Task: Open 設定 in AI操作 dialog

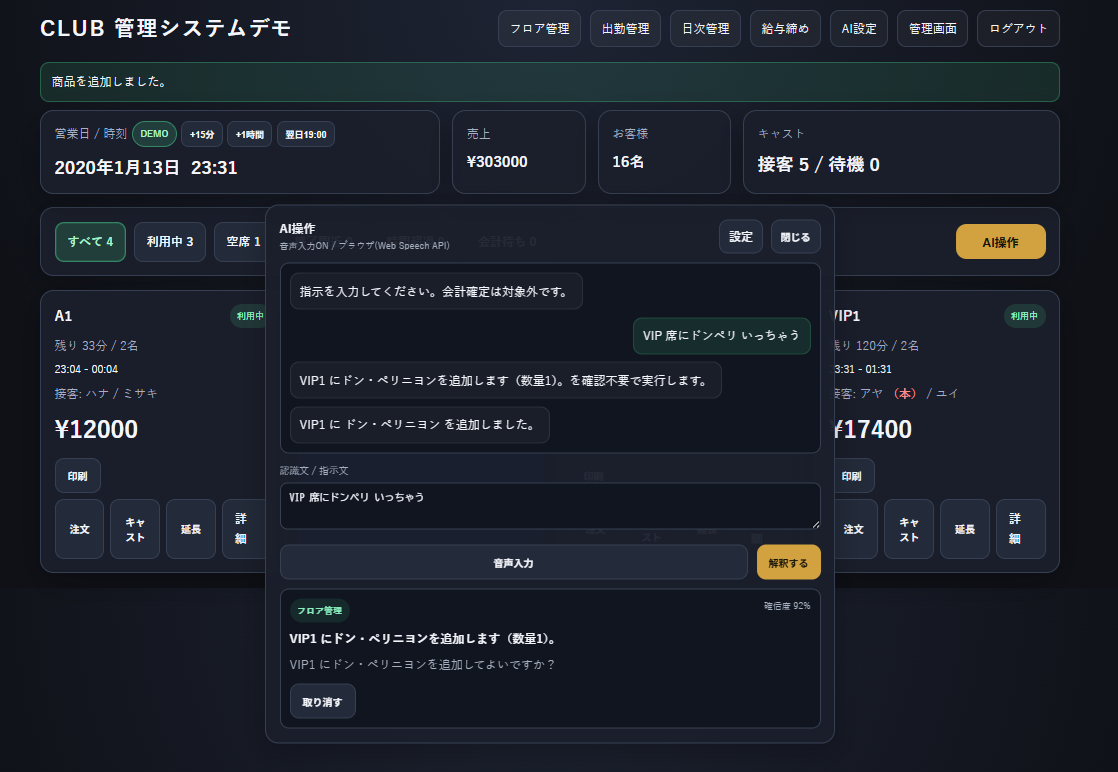Action: click(x=741, y=237)
